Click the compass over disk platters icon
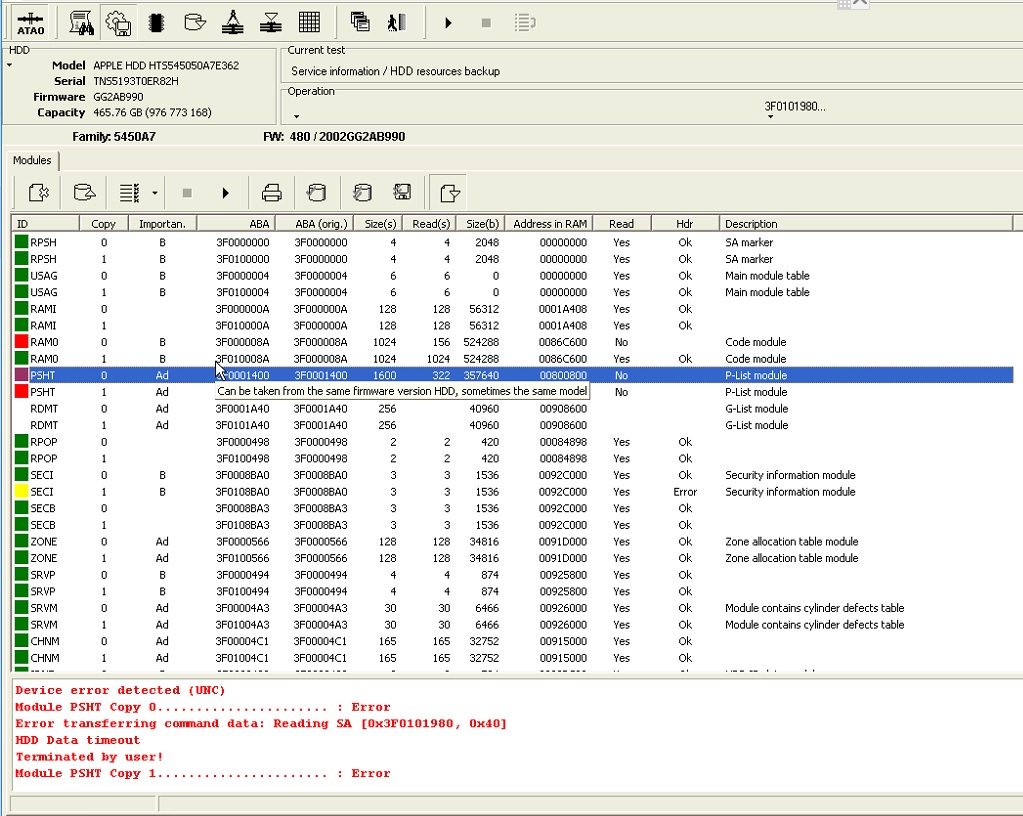 click(232, 23)
